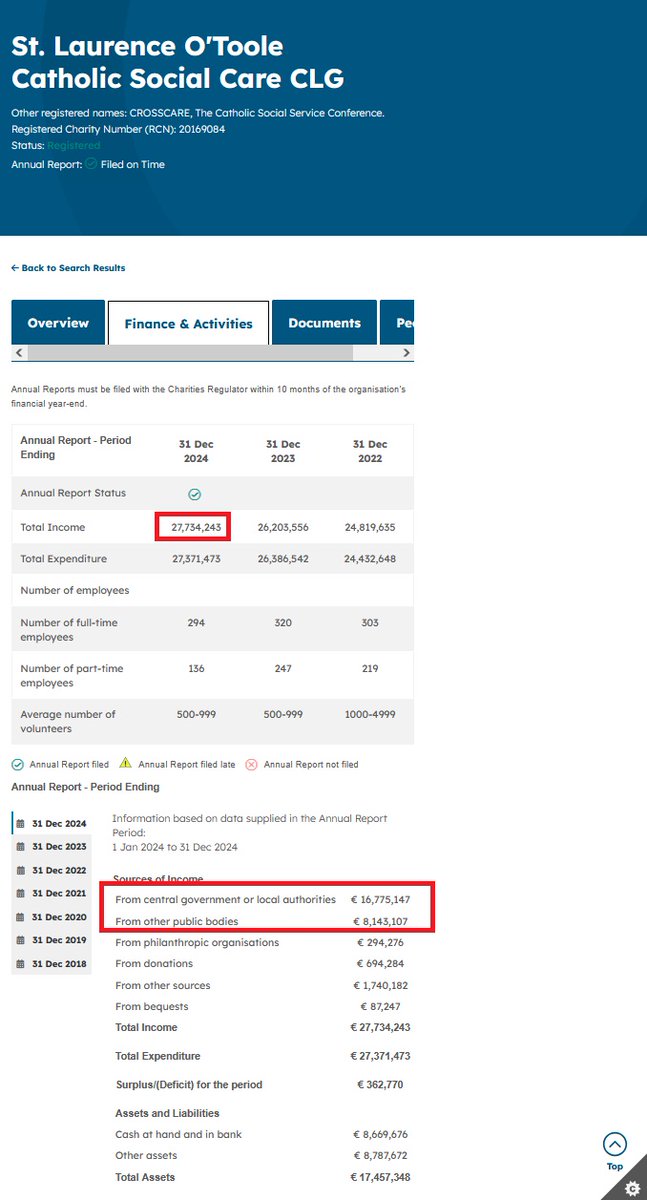Click 'From other public bodies' row
The height and width of the screenshot is (1200, 647).
pyautogui.click(x=263, y=921)
